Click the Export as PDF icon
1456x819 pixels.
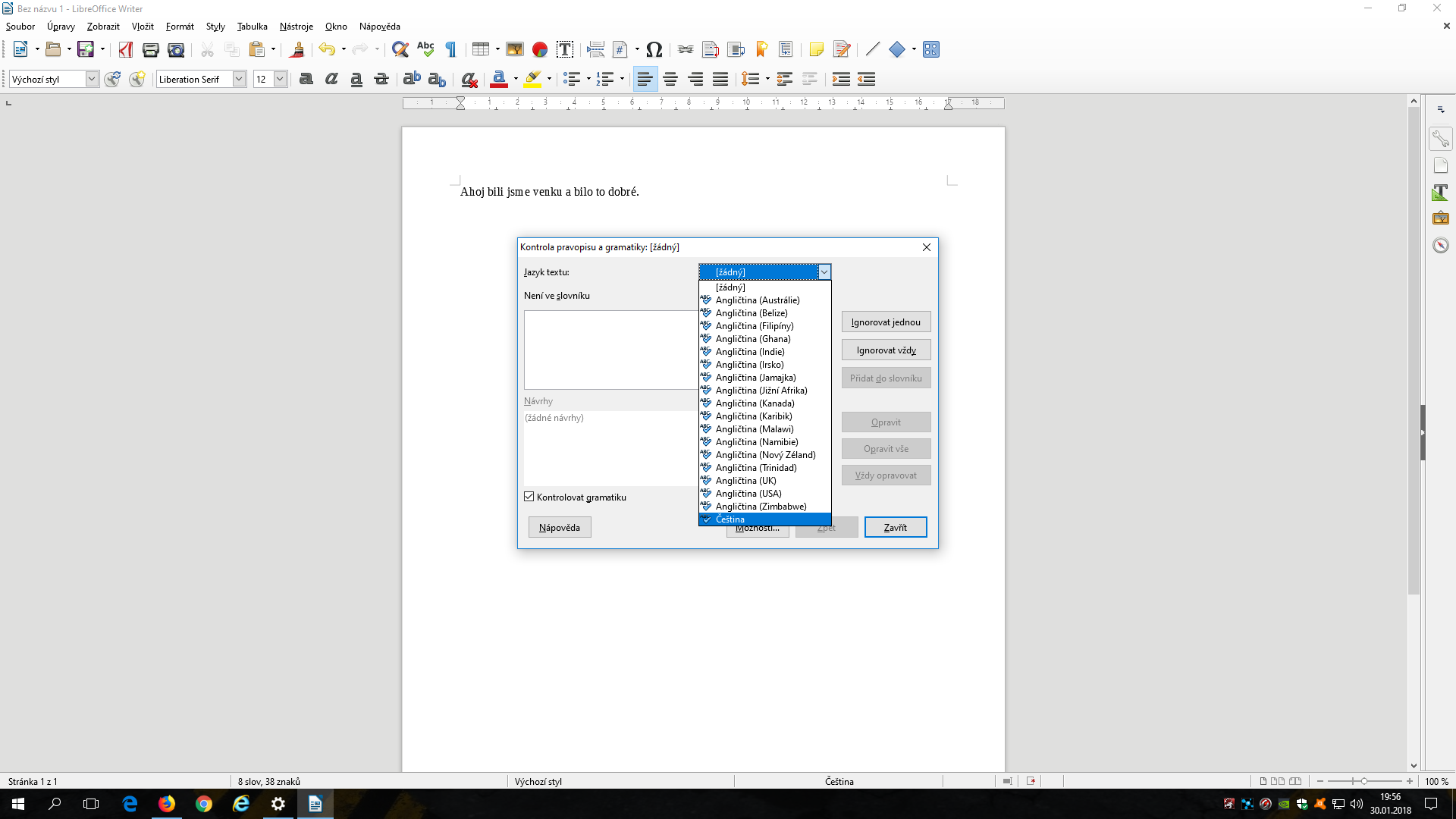[126, 50]
